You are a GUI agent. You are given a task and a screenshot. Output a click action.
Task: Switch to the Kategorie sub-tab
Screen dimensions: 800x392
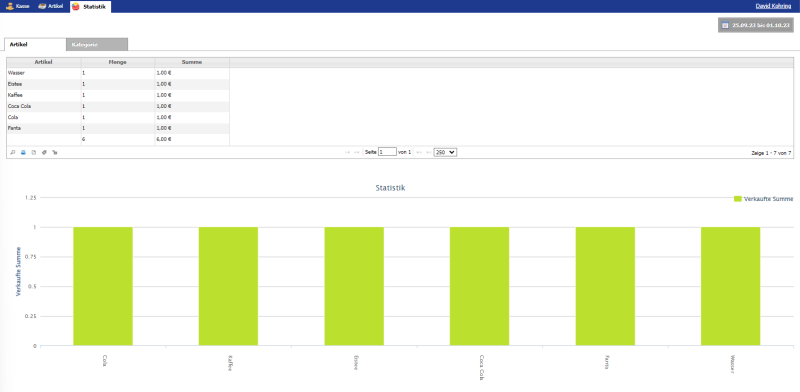point(97,44)
